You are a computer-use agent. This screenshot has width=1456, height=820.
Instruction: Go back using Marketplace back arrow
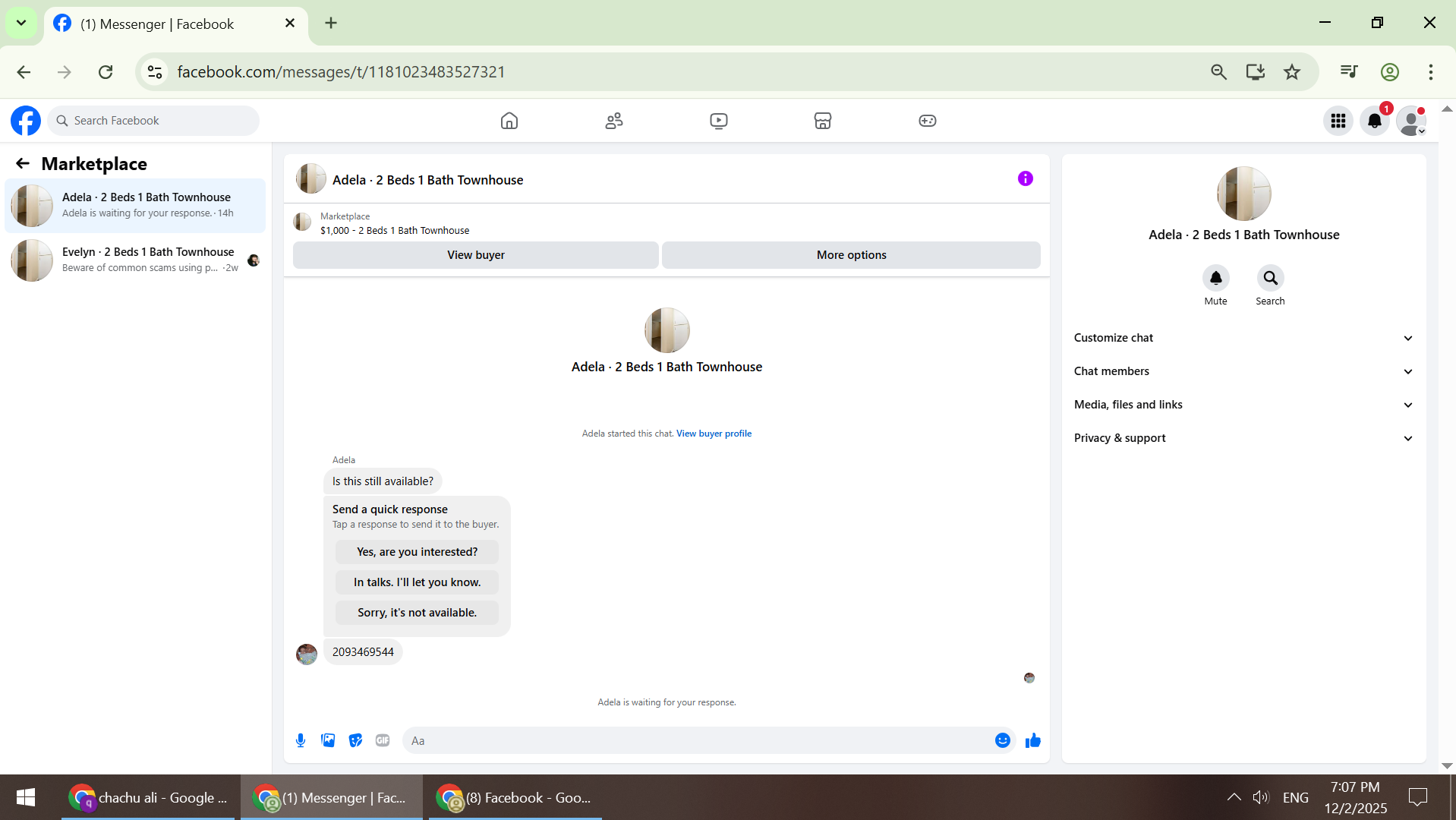pos(23,163)
